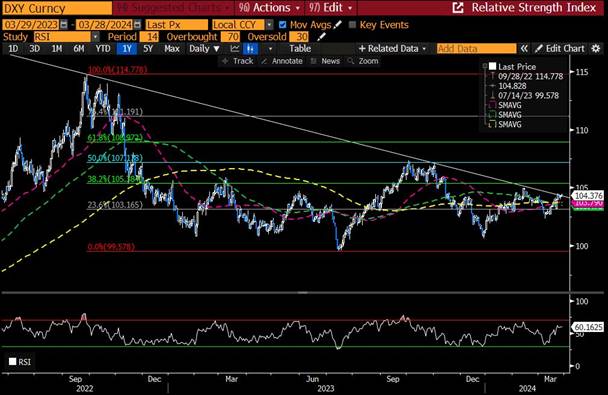Click the 100.0% (114.778) Fibonacci label

coord(118,70)
